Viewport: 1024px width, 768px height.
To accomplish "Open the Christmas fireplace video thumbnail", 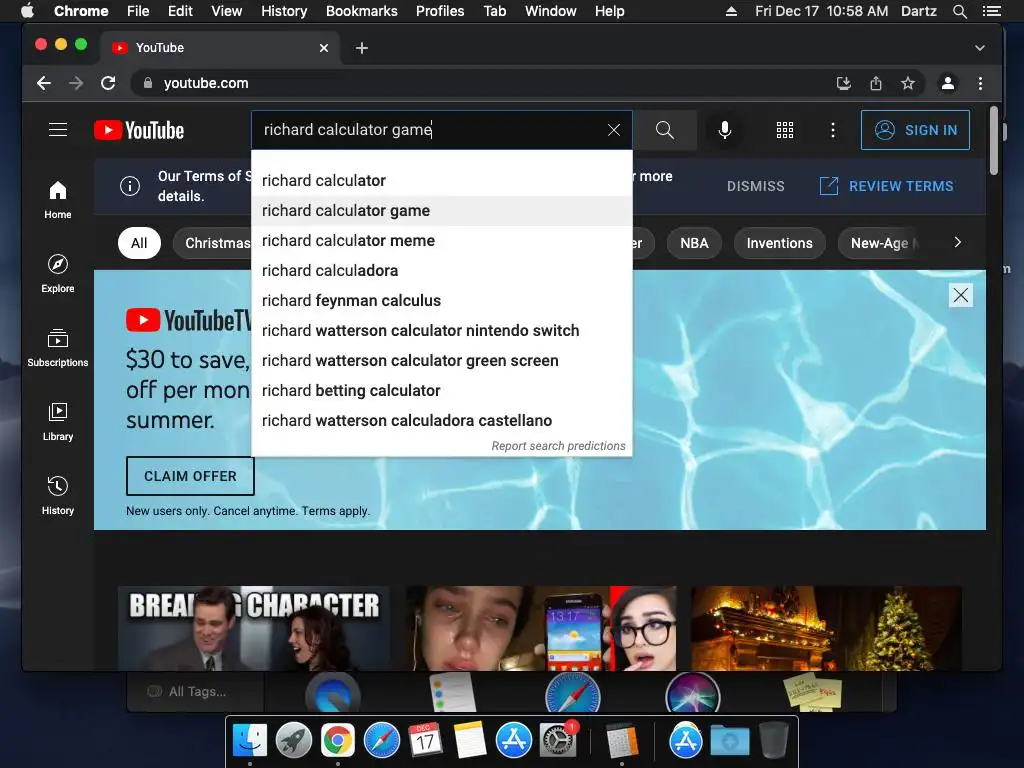I will tap(826, 628).
